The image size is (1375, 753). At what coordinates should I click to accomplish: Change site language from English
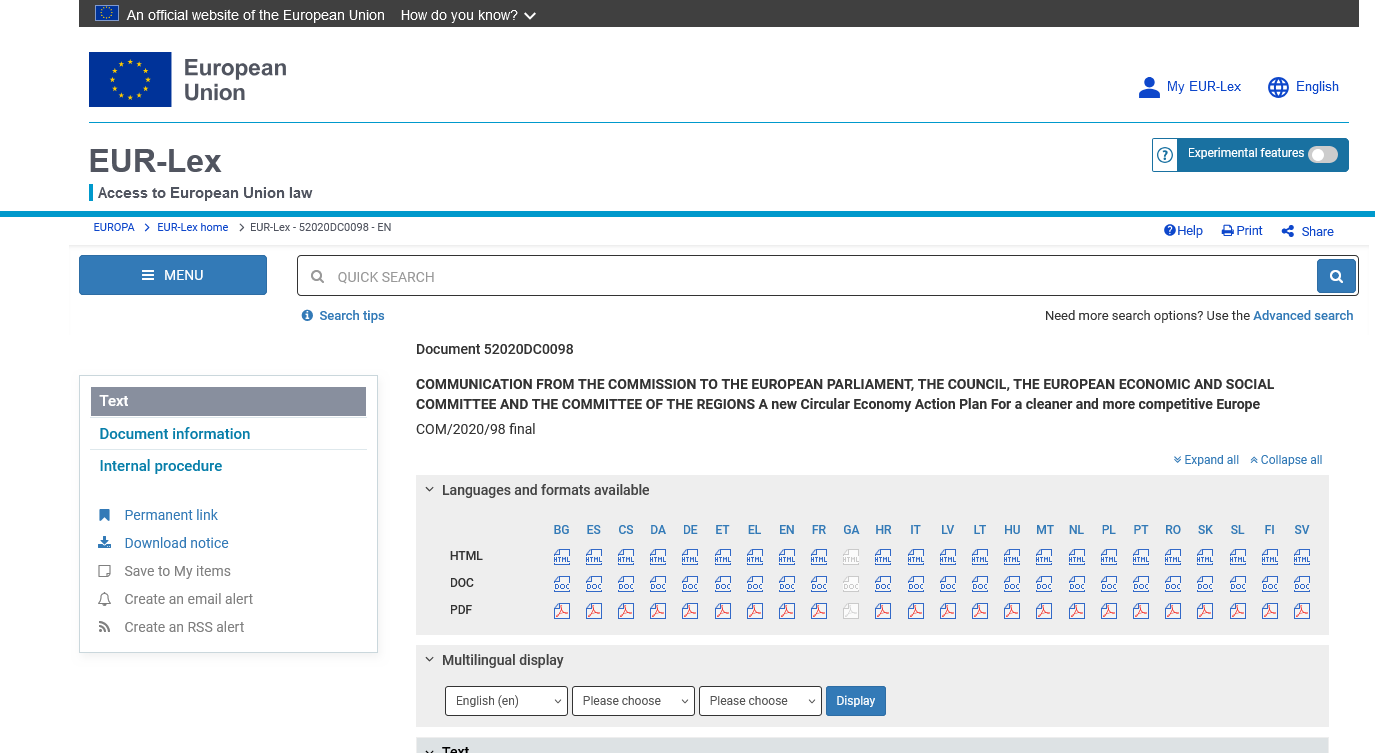coord(1303,87)
